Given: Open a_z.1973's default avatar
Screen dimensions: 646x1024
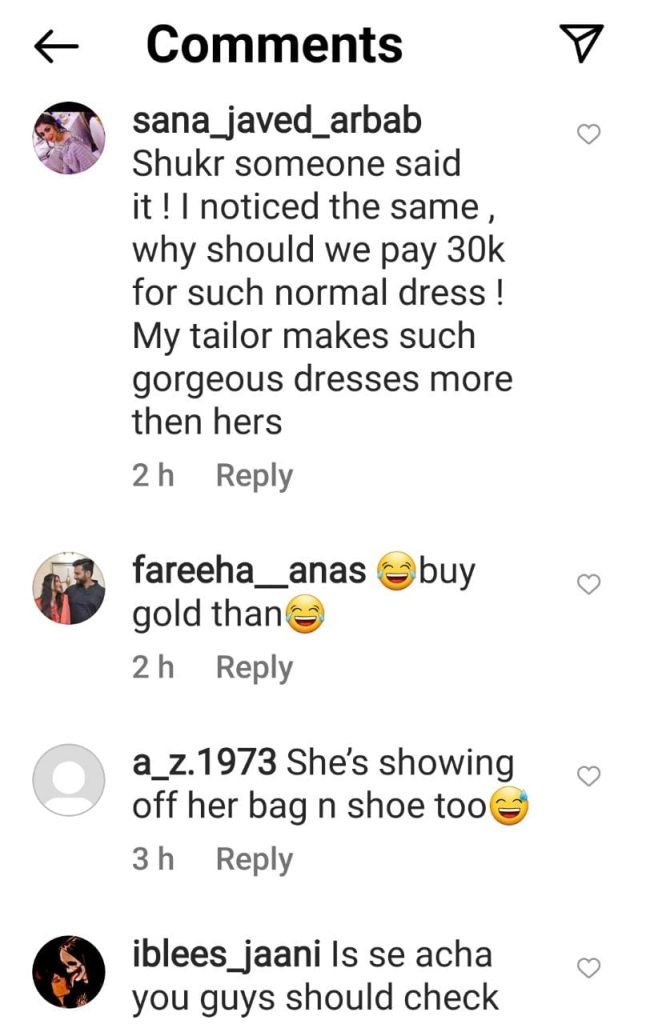Looking at the screenshot, I should [69, 780].
